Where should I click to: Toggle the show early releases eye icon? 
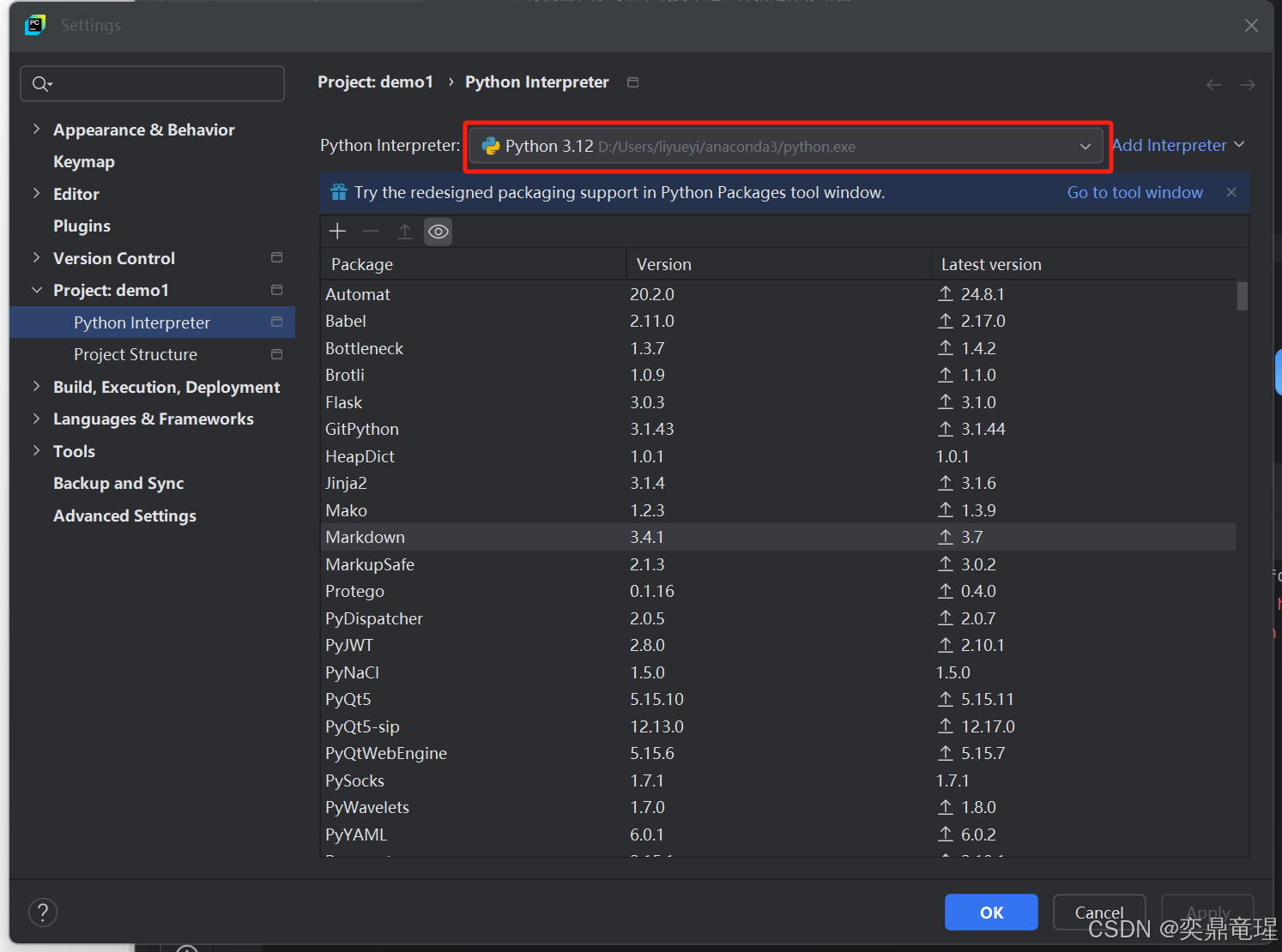(438, 232)
